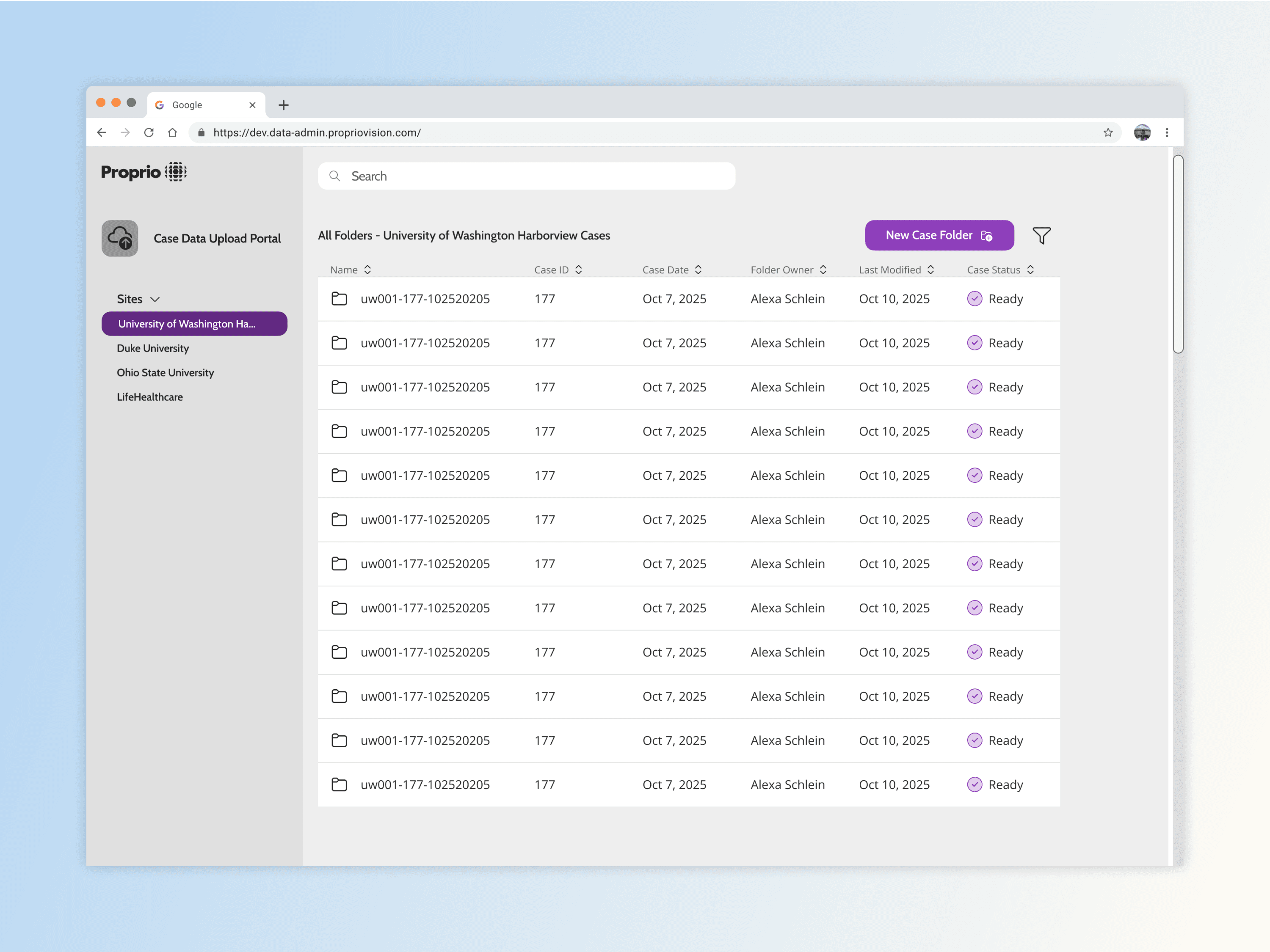Click the browser reload icon

(x=149, y=132)
